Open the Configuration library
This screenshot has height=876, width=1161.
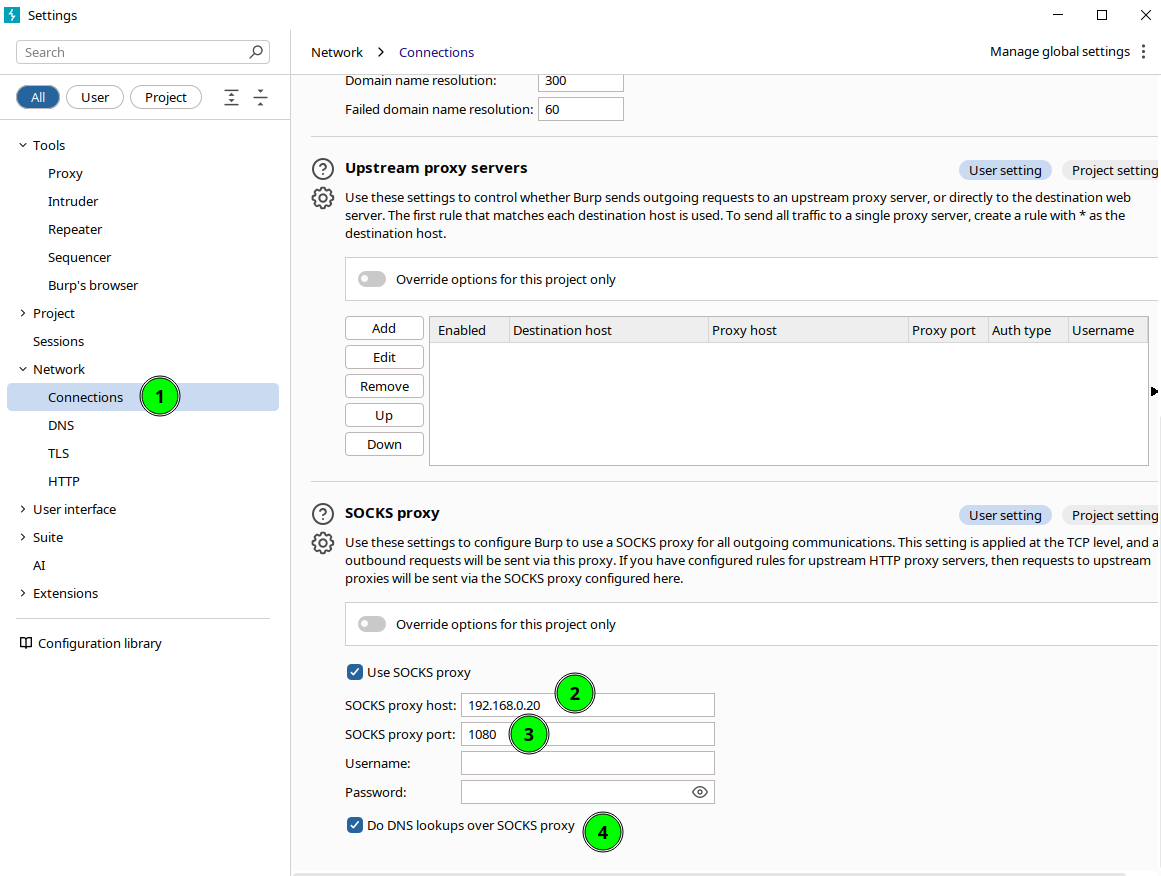99,643
